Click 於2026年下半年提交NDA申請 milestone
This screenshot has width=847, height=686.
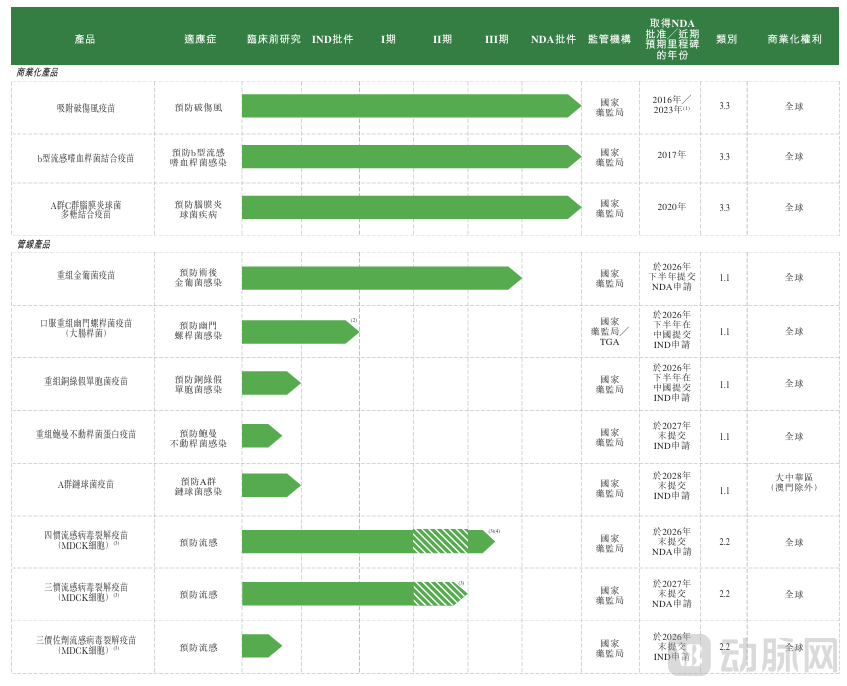[671, 277]
